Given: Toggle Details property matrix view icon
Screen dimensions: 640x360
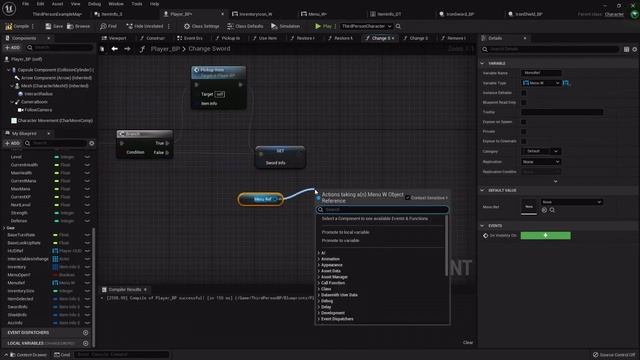Looking at the screenshot, I should click(x=626, y=49).
